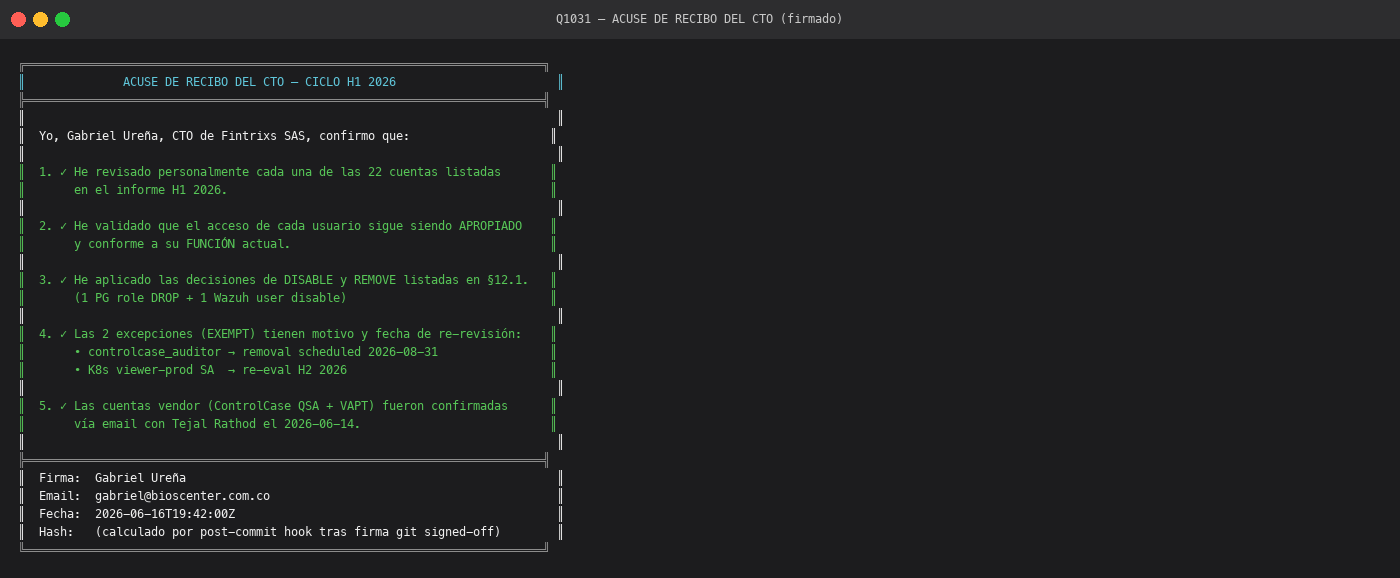Click the window title 'Q1031 — ACUSE DE RECIBO DEL CTO (firmado)'
1400x578 pixels.
pyautogui.click(x=699, y=19)
